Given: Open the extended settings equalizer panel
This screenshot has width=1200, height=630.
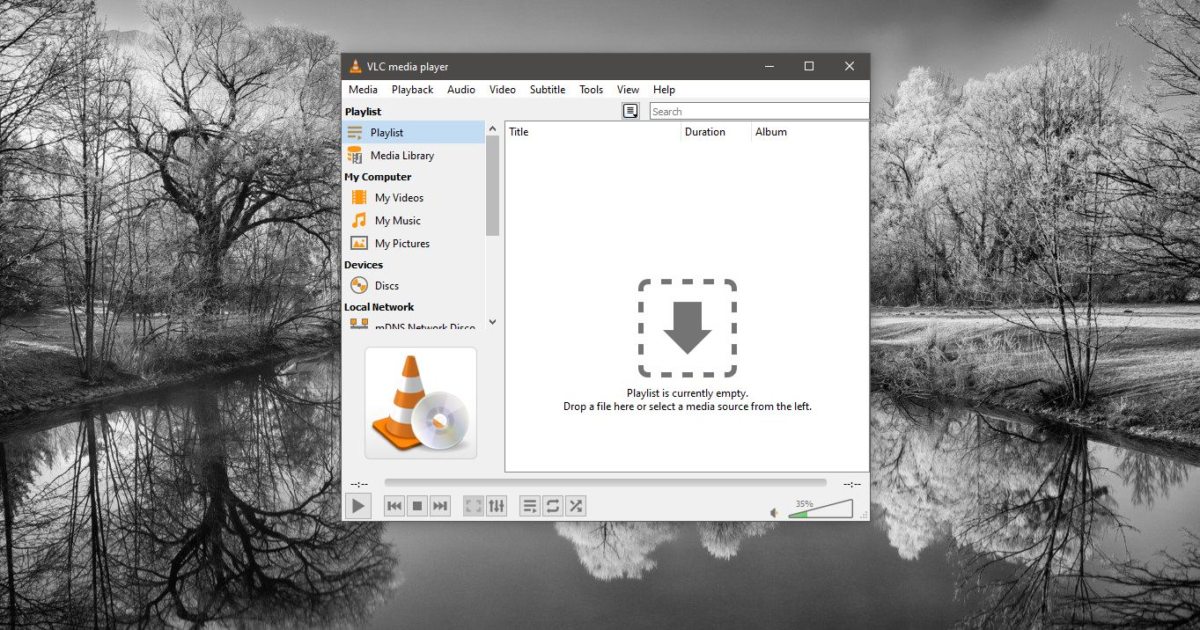Looking at the screenshot, I should (496, 506).
